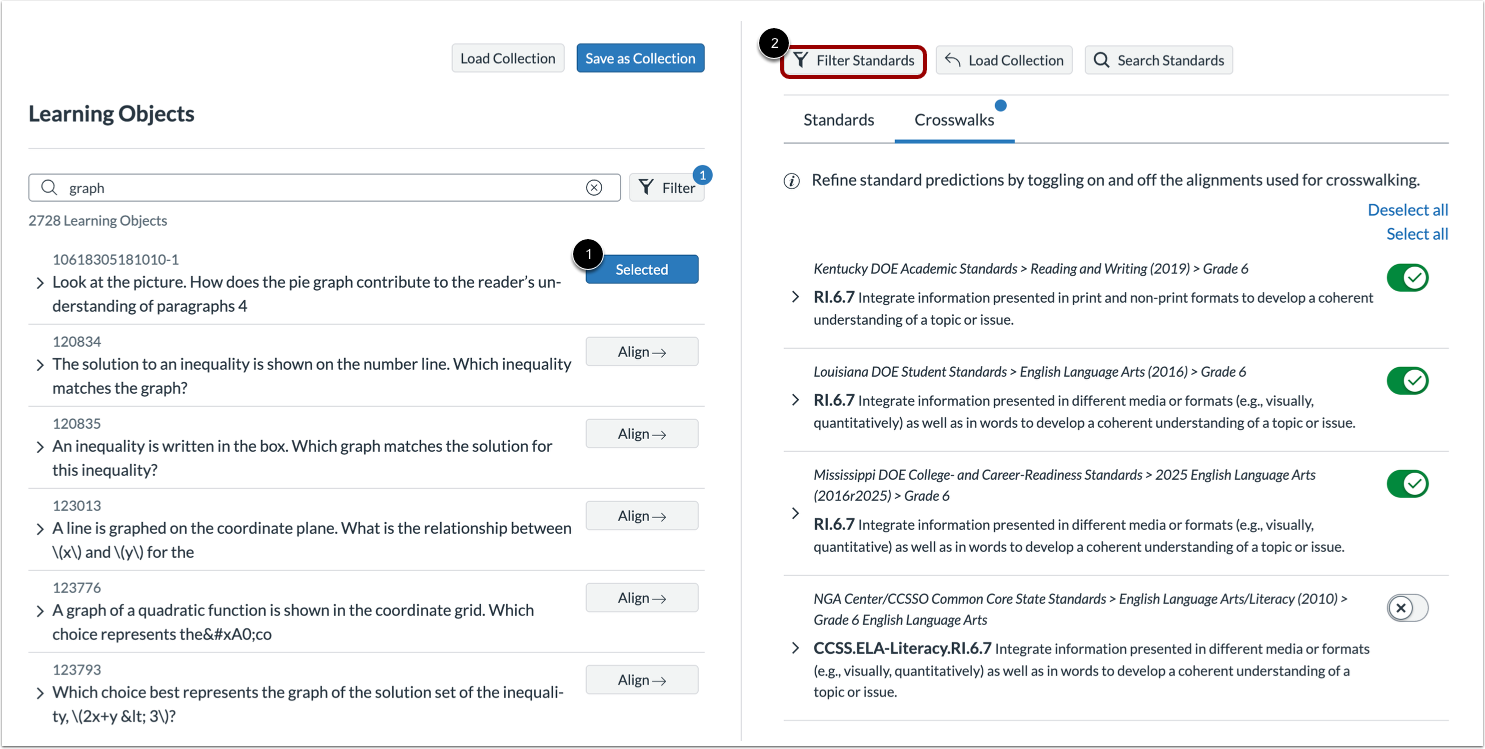Enable the CCSS.ELA-Literacy.RI.6.7 alignment toggle

(x=1407, y=607)
